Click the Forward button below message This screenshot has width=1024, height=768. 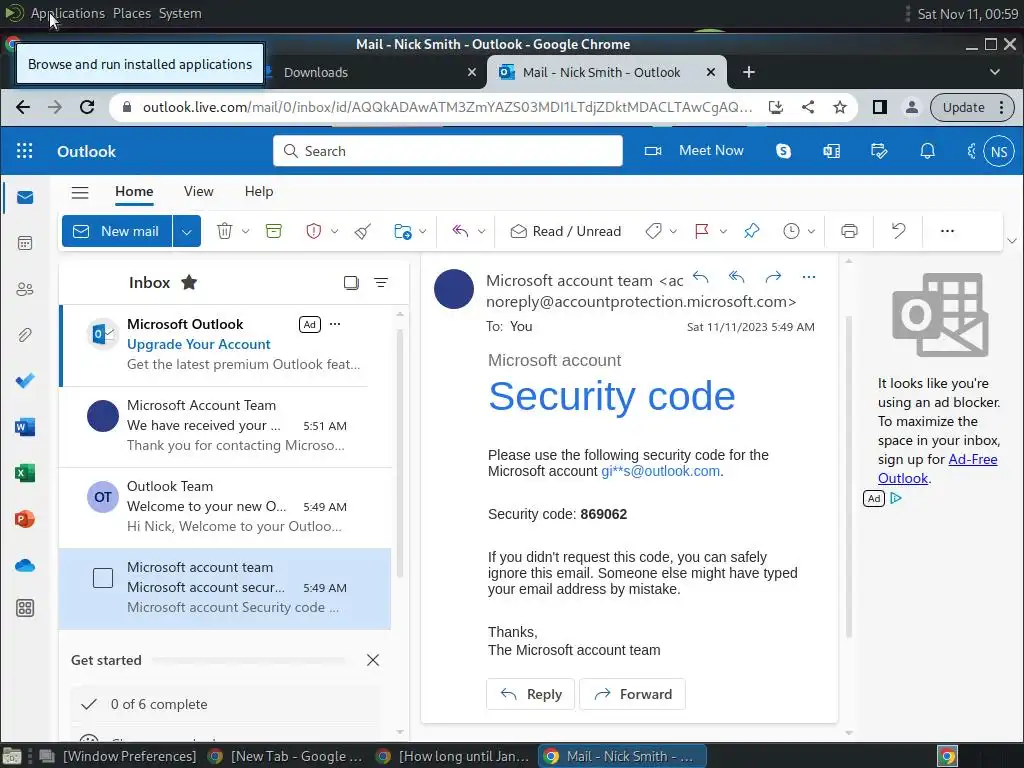[x=632, y=694]
